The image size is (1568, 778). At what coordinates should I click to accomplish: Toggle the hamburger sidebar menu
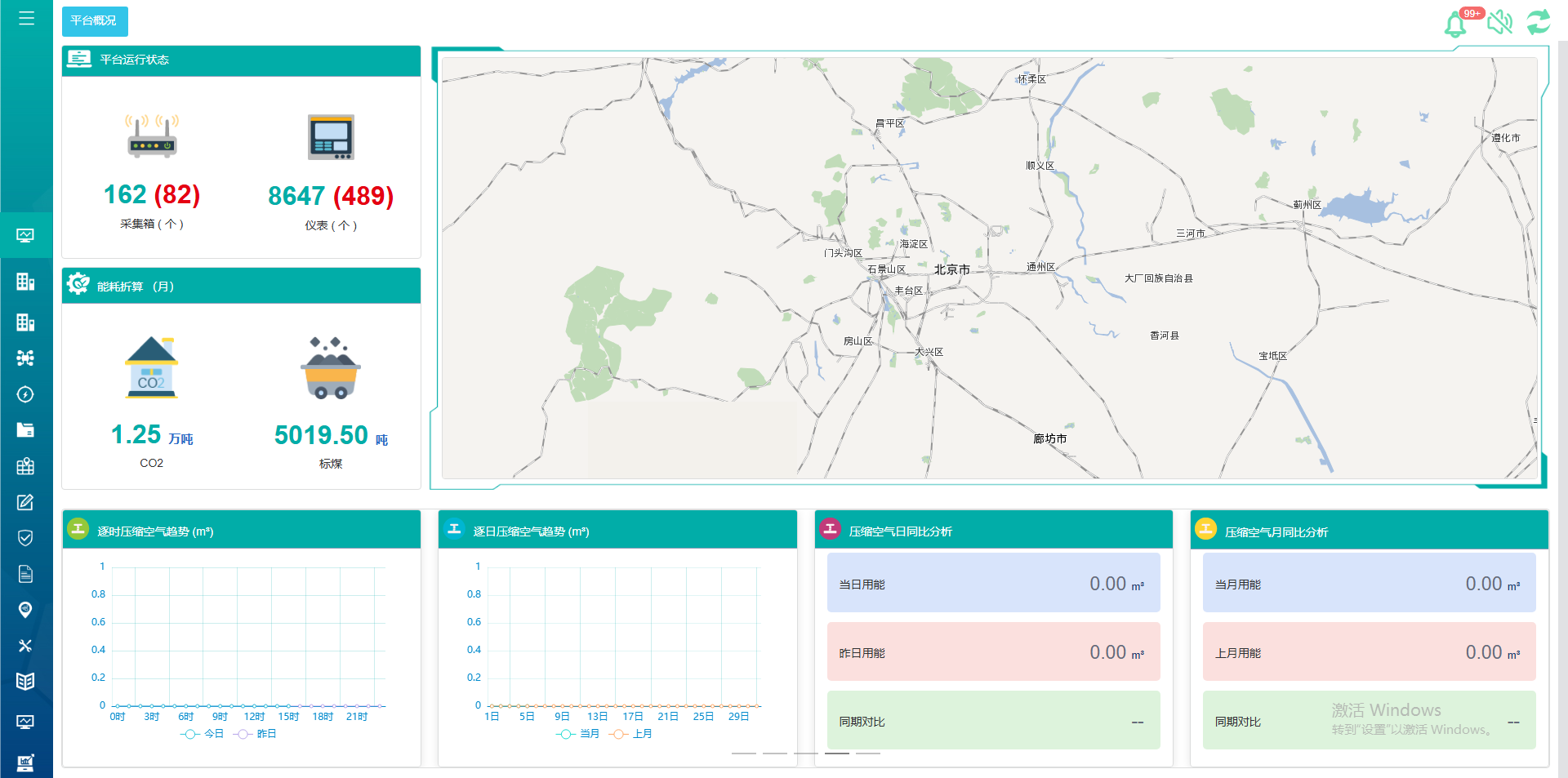26,18
